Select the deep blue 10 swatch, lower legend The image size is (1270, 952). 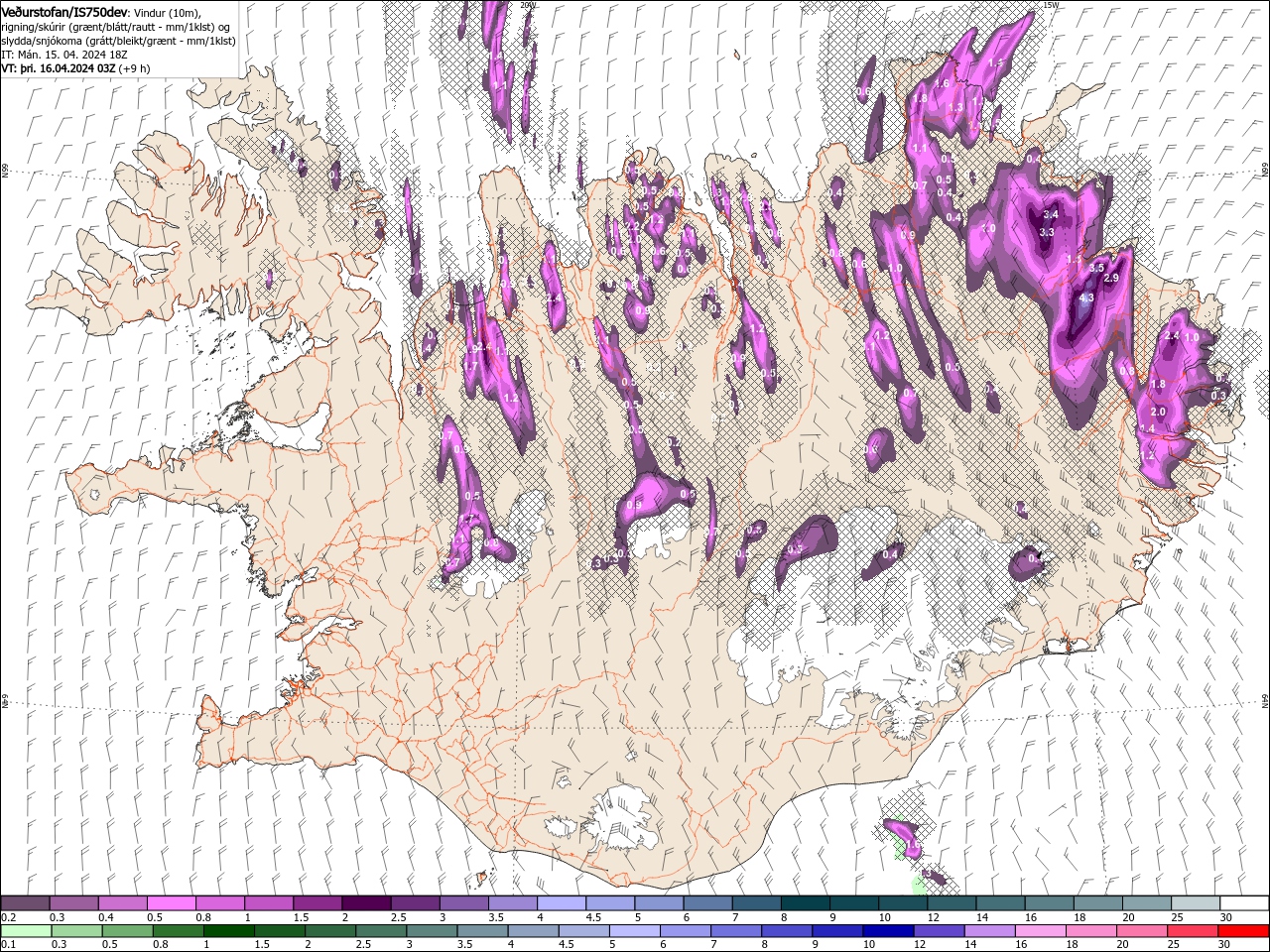click(886, 931)
